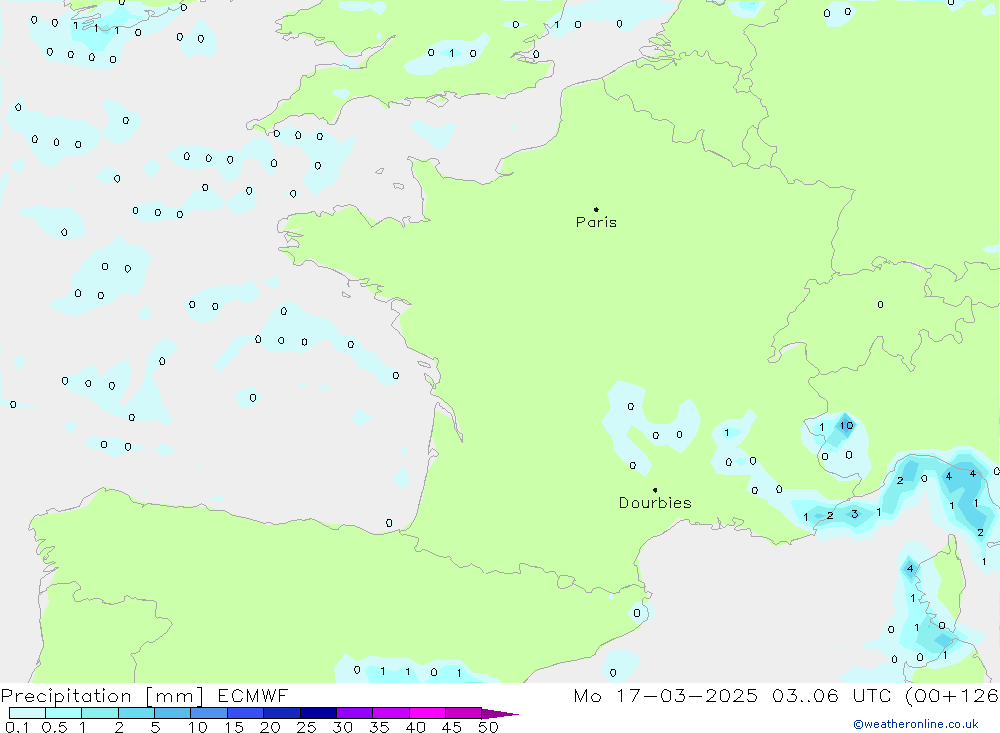Screen dimensions: 1000x733
Task: Click the Paris city label
Action: (596, 222)
